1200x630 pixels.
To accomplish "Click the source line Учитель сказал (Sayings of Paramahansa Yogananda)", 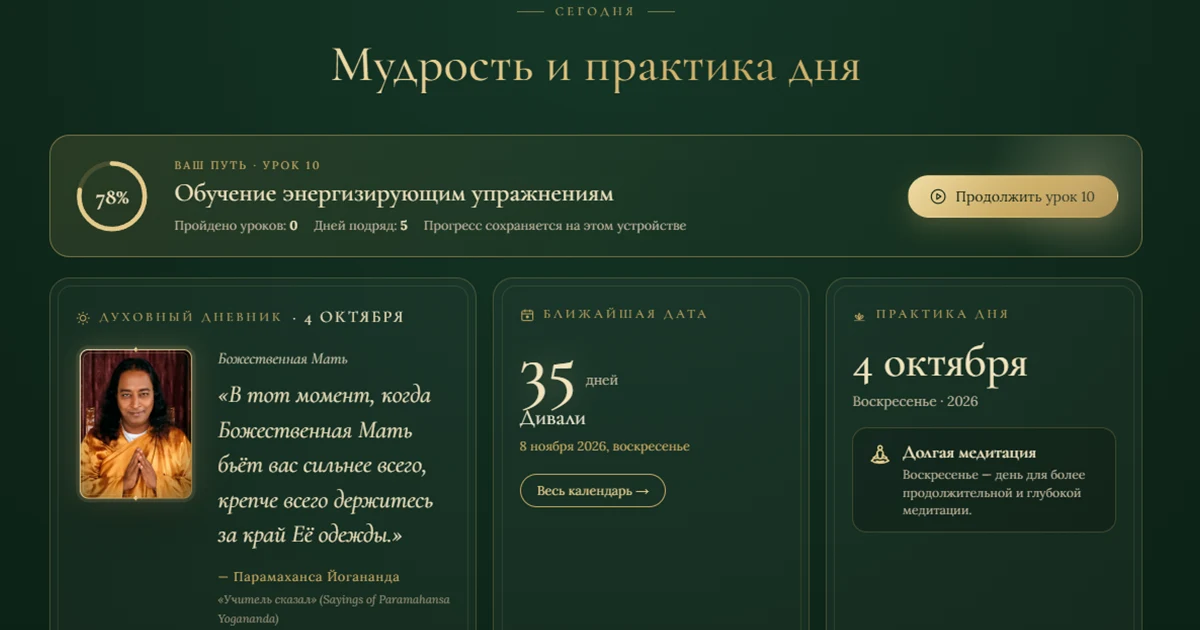I will click(x=334, y=609).
